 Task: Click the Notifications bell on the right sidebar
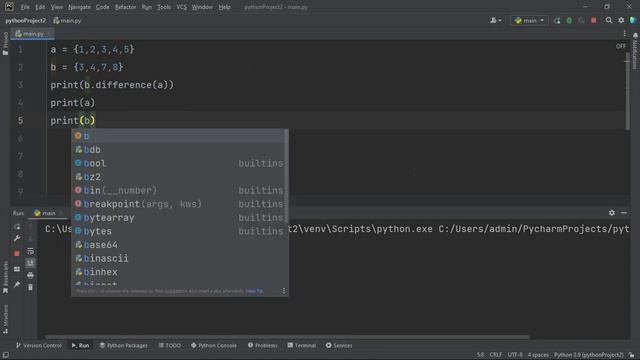[635, 36]
